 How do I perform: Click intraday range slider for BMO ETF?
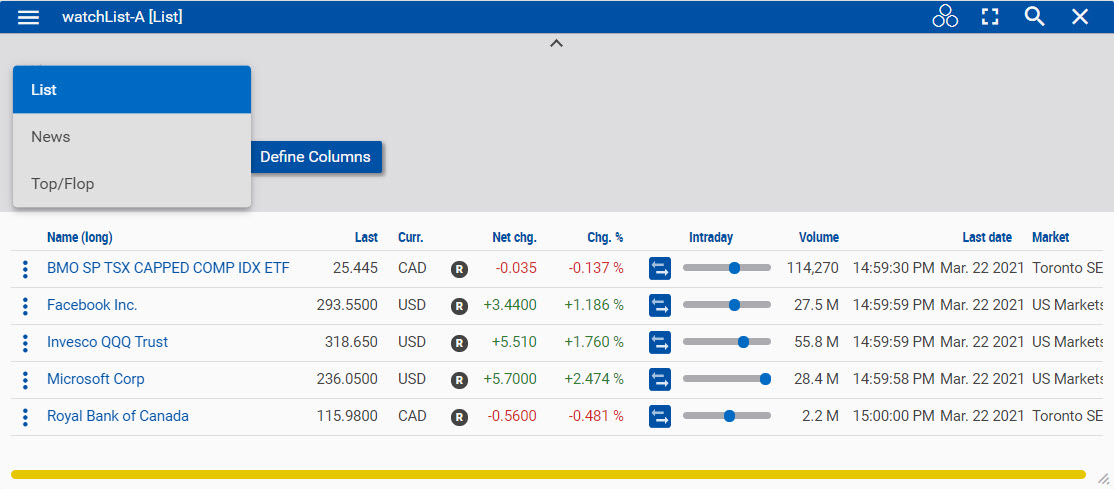coord(727,268)
